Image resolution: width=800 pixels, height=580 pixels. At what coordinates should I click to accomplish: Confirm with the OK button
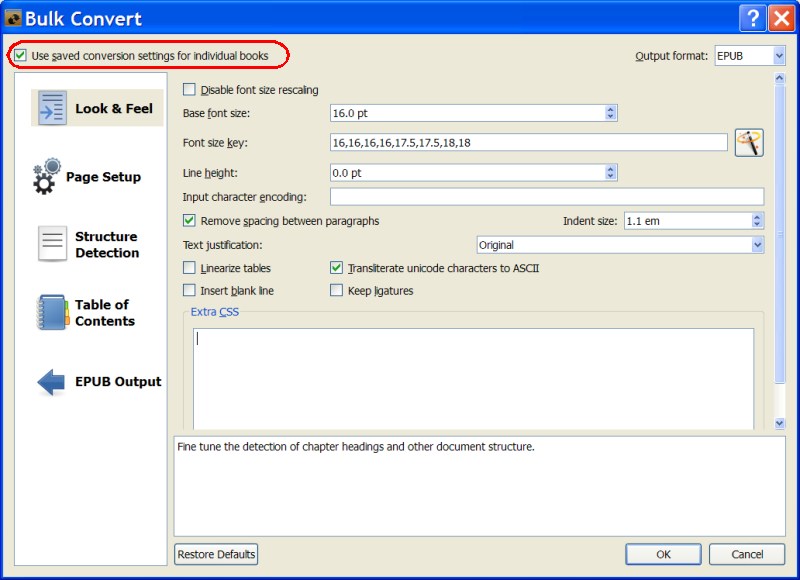[x=663, y=554]
